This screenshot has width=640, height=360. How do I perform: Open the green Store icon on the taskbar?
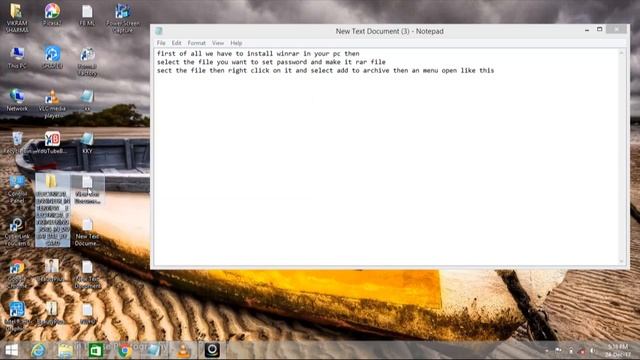[x=95, y=350]
